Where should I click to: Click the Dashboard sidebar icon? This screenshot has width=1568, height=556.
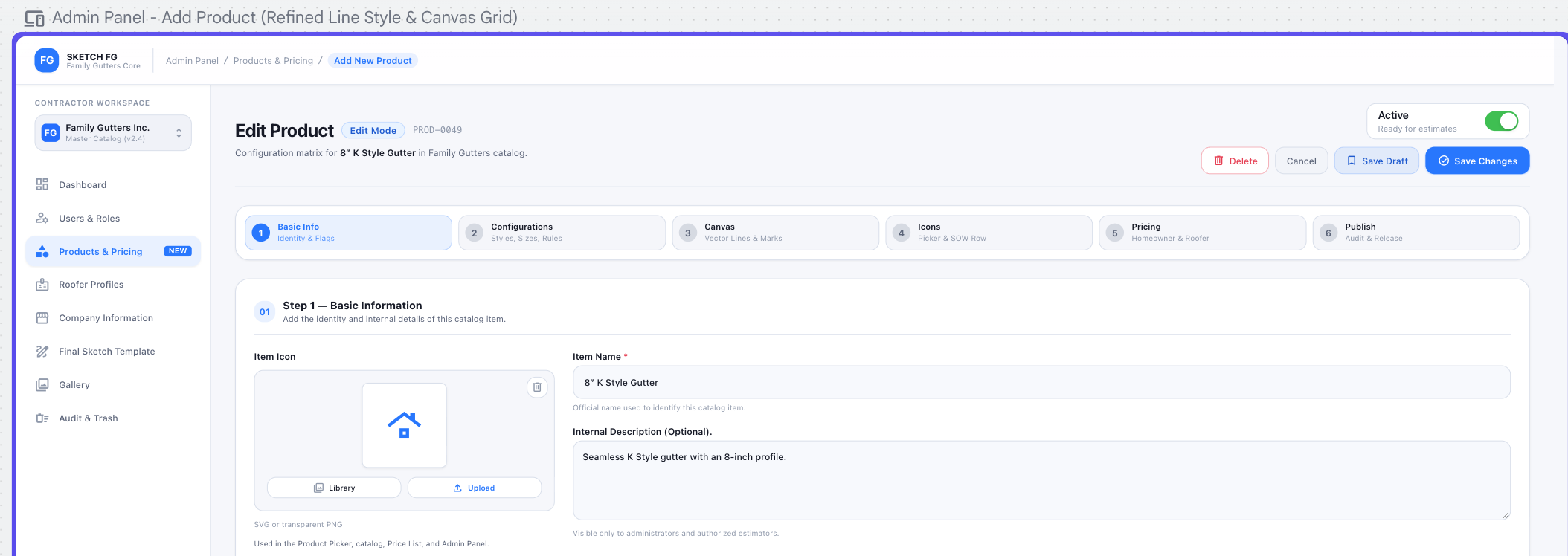[x=42, y=184]
